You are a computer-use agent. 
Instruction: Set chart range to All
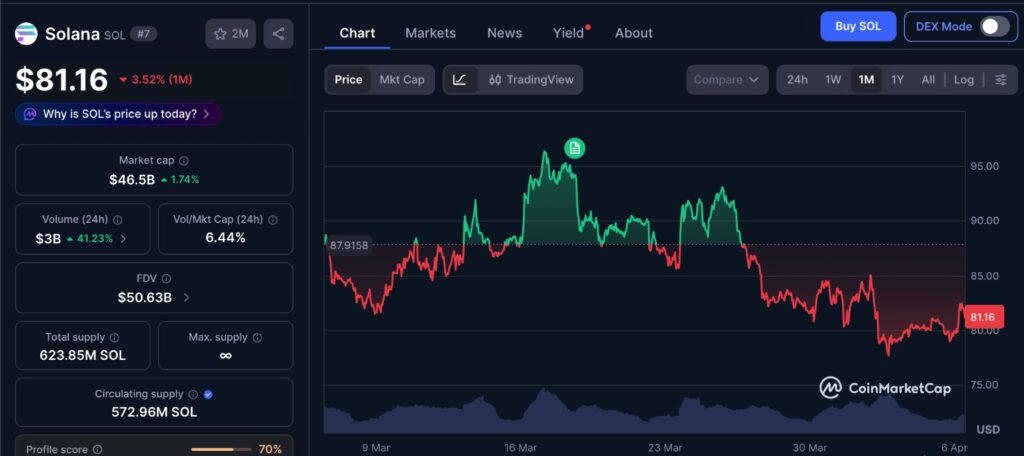928,80
